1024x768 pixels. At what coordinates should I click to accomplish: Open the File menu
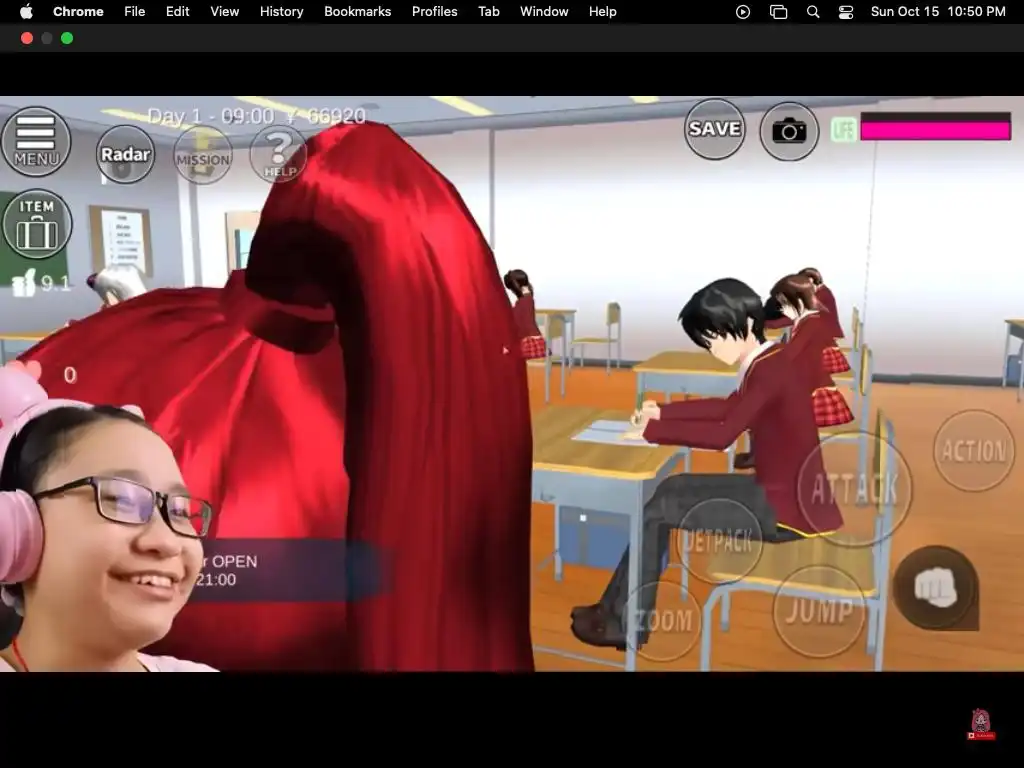tap(135, 12)
